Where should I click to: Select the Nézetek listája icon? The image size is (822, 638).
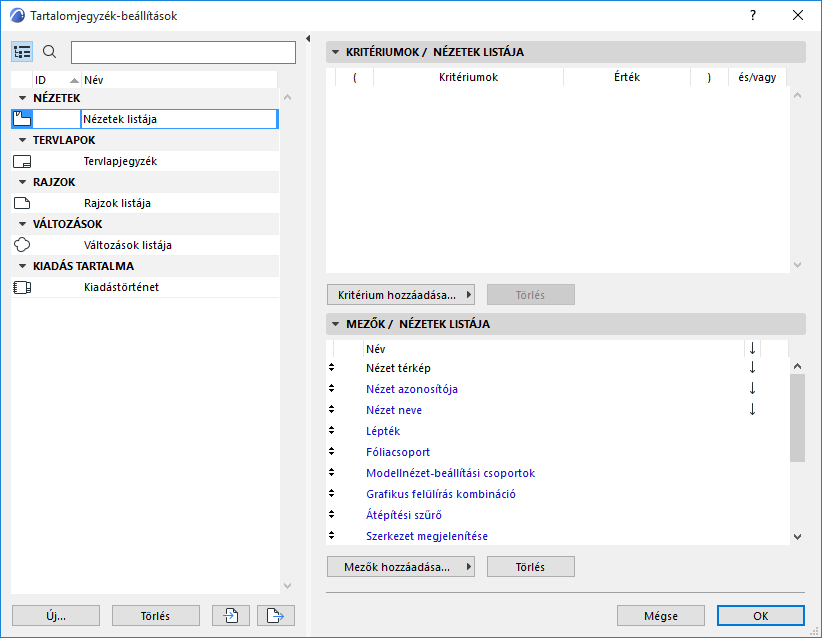[x=22, y=119]
